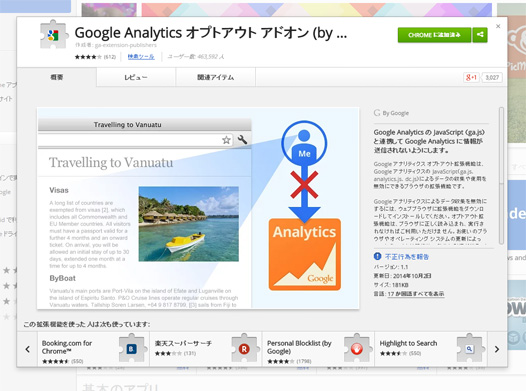Click the 不正行為を報告 link
Image resolution: width=526 pixels, height=391 pixels.
(x=407, y=257)
